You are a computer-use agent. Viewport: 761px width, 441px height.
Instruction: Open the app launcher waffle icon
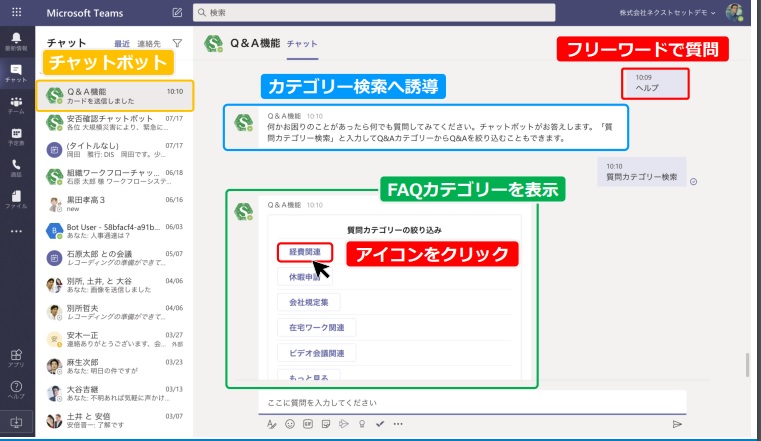pos(17,12)
